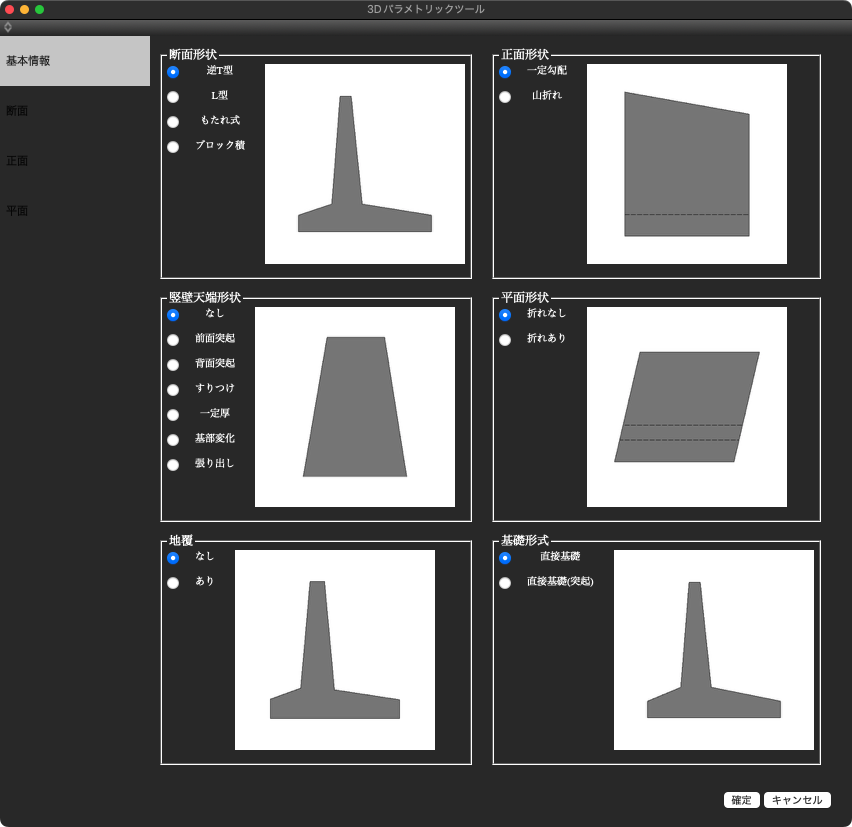Pick すりつけ wall top shape
Viewport: 852px width, 827px height.
173,390
